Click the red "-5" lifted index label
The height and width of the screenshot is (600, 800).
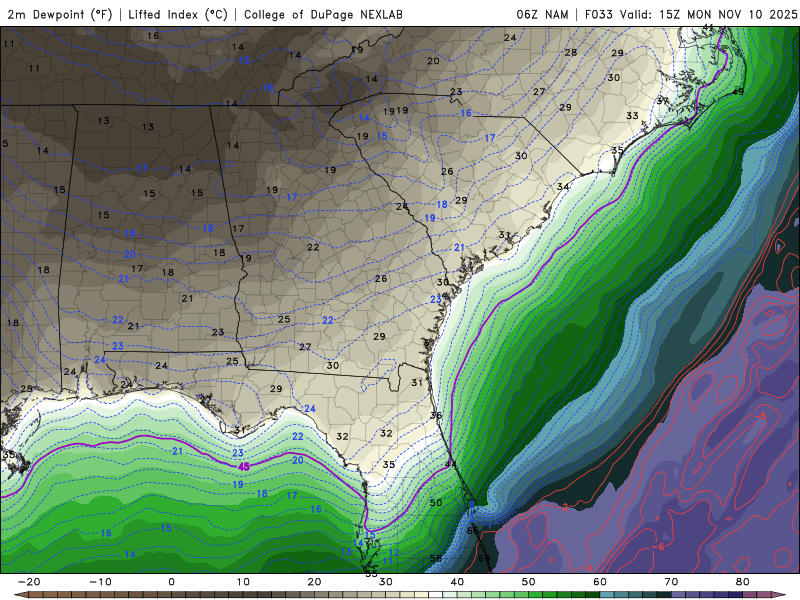pyautogui.click(x=760, y=416)
